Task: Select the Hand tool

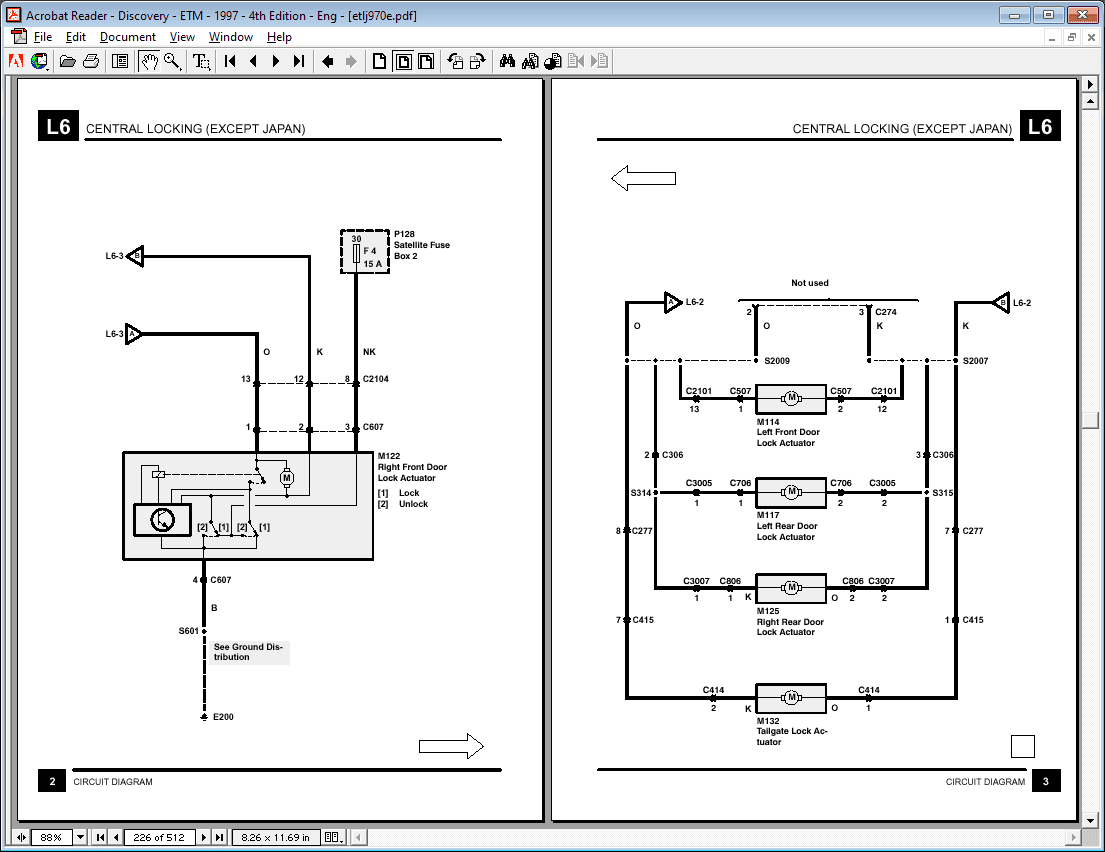Action: (149, 61)
